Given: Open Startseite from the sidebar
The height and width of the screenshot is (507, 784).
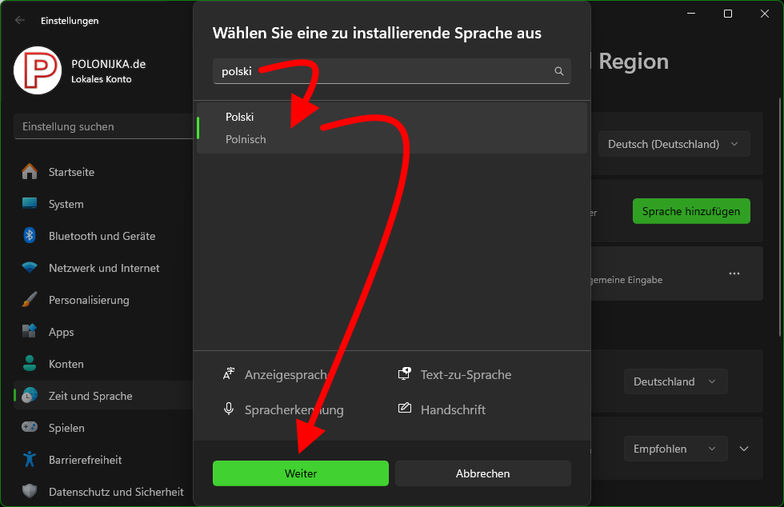Looking at the screenshot, I should click(71, 172).
